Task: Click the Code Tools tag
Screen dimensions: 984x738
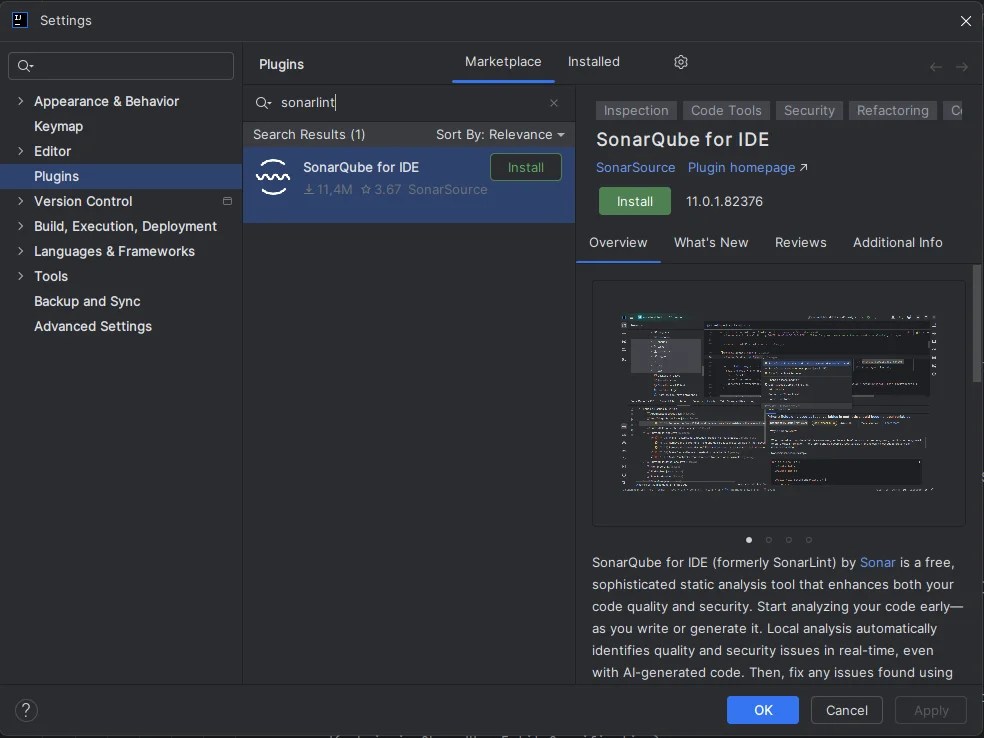Action: point(726,110)
